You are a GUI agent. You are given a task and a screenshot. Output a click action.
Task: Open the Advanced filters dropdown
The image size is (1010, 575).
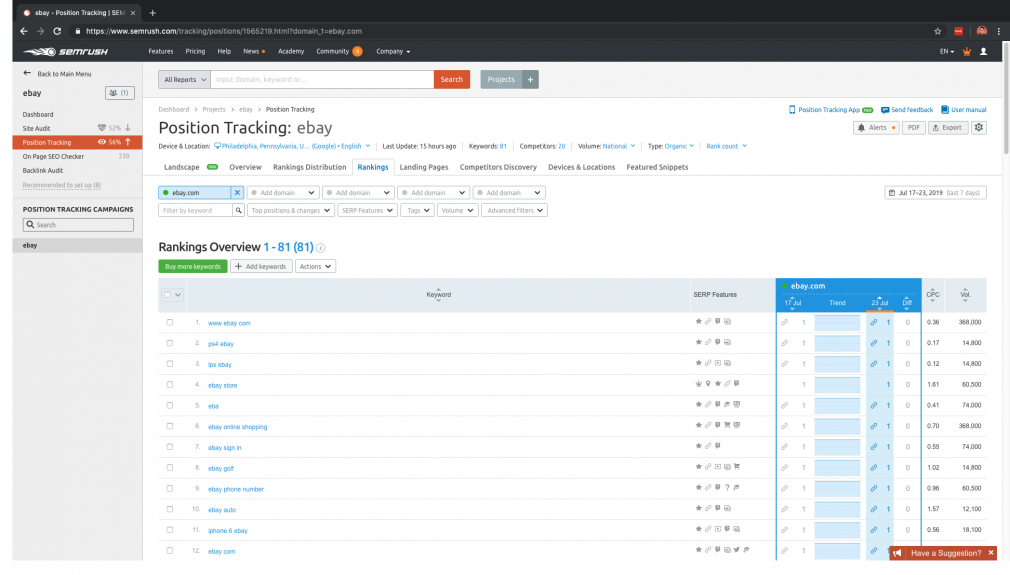(x=514, y=211)
